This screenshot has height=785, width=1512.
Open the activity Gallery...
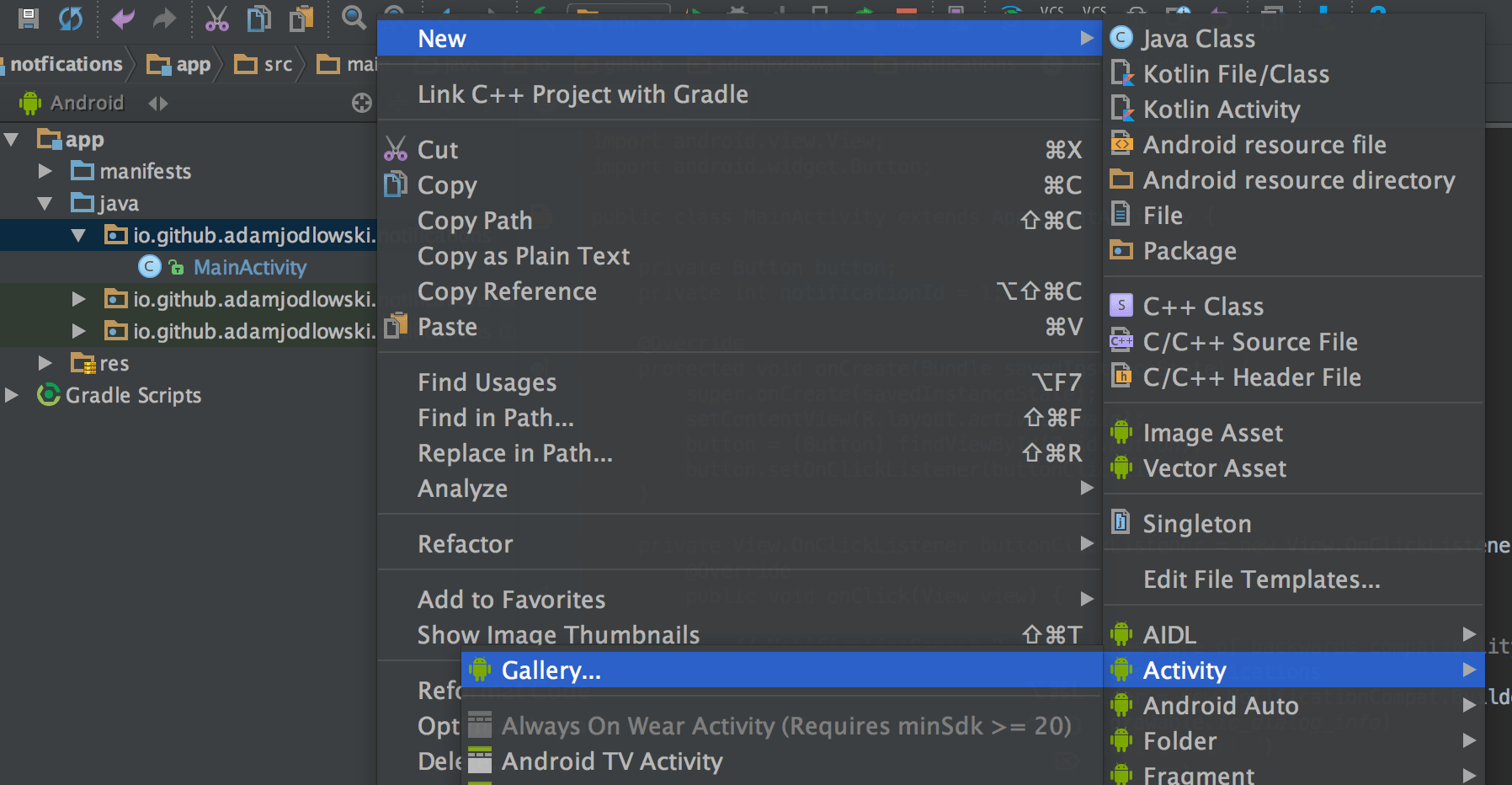(782, 670)
